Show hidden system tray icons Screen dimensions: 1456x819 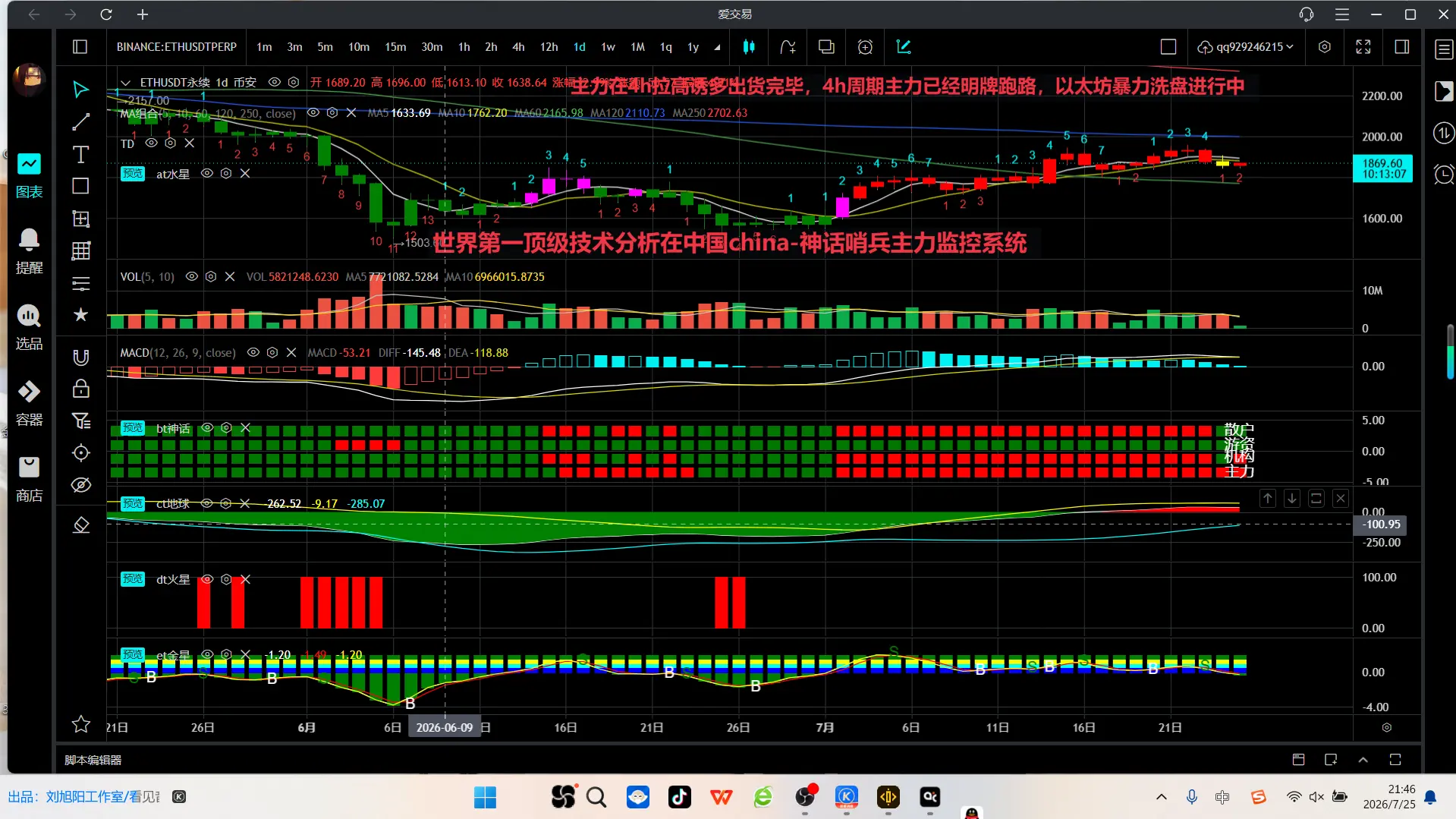(1161, 797)
